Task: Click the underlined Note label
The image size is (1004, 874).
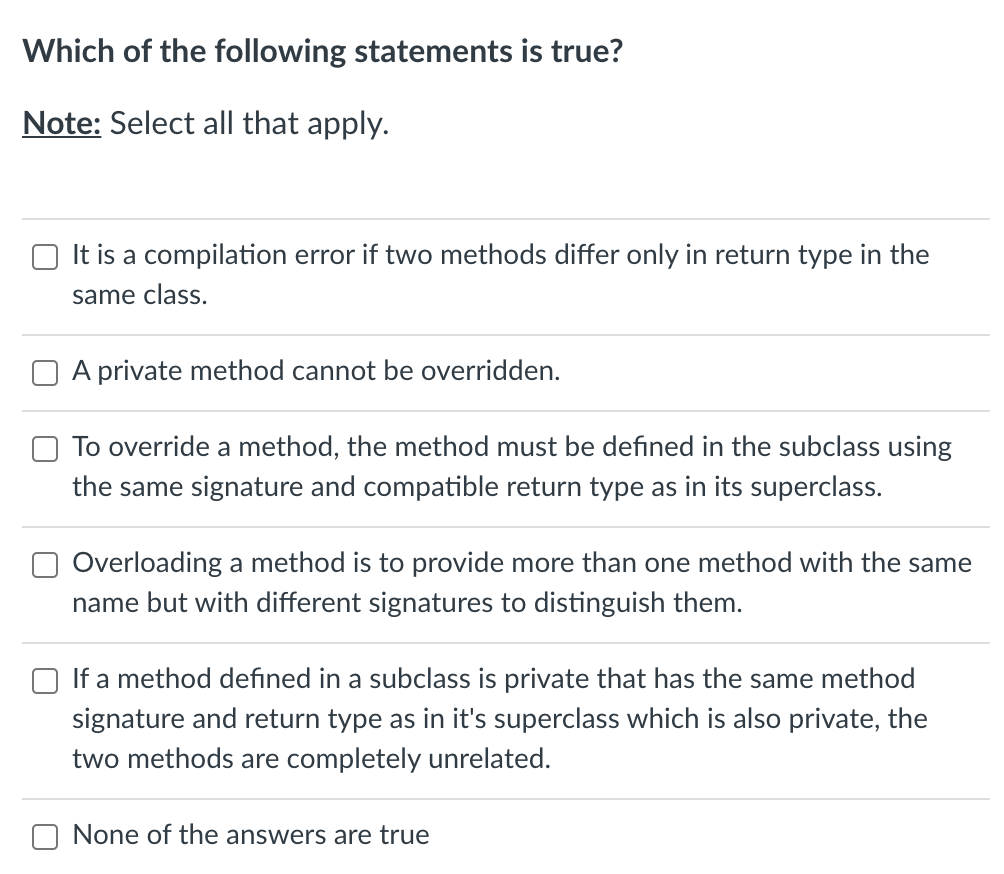Action: (61, 123)
